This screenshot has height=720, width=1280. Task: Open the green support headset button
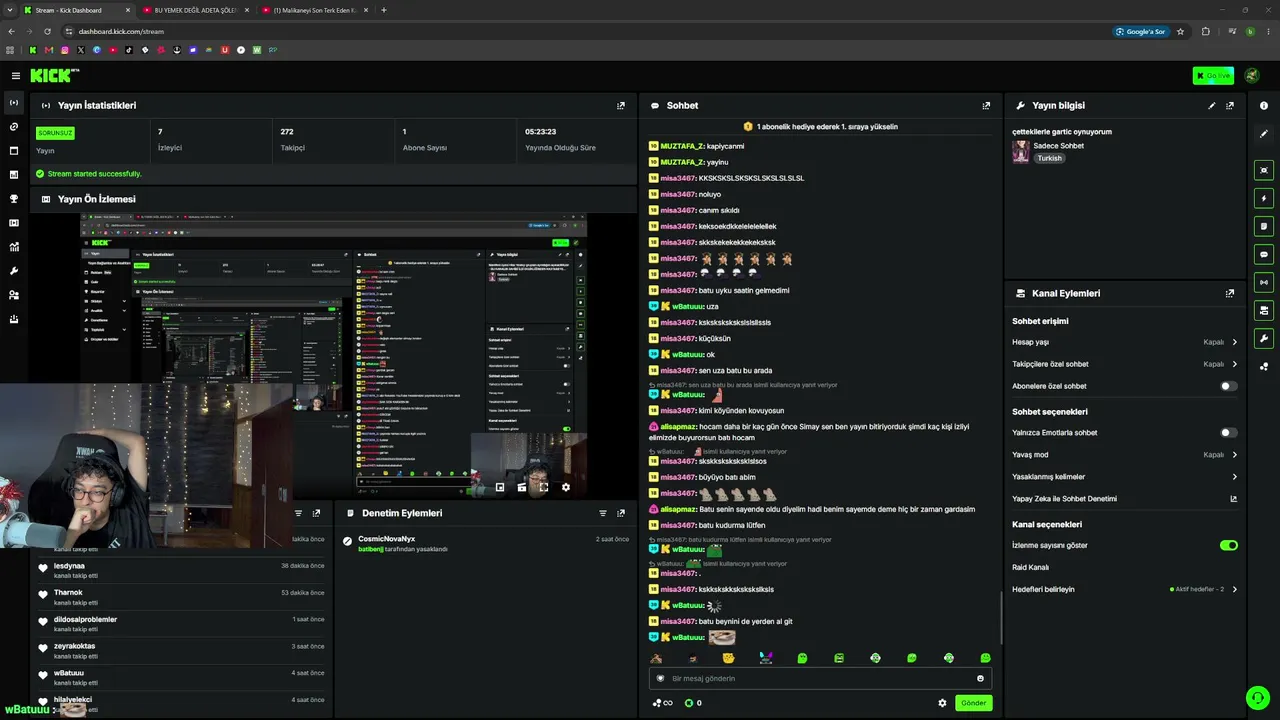(x=1257, y=697)
